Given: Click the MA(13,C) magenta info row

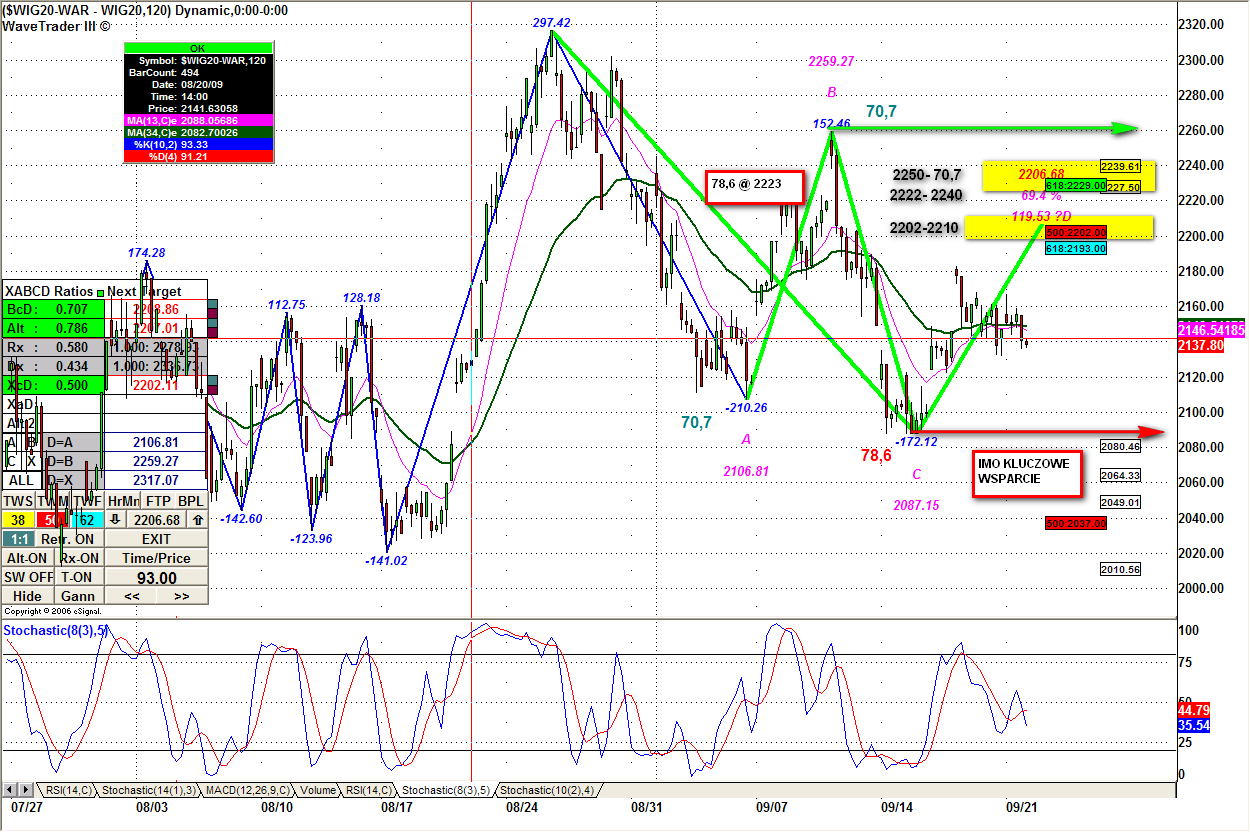Looking at the screenshot, I should [198, 118].
